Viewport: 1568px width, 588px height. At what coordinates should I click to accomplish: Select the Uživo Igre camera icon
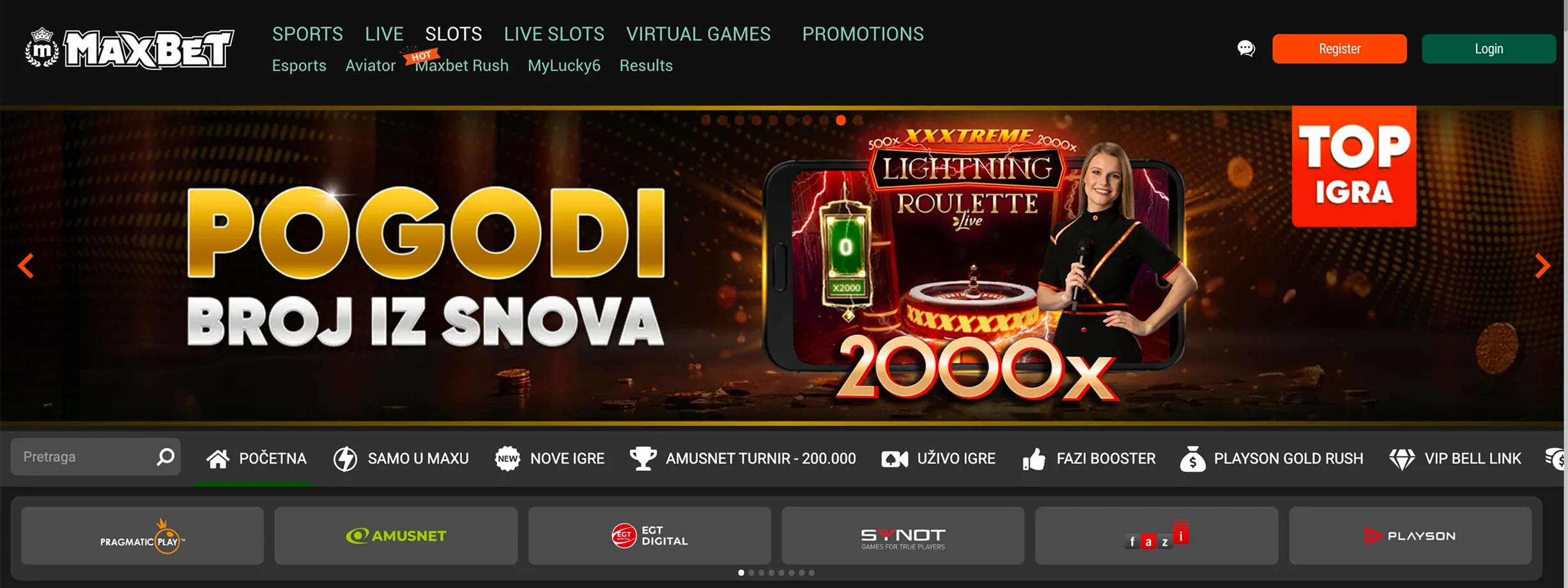click(895, 459)
